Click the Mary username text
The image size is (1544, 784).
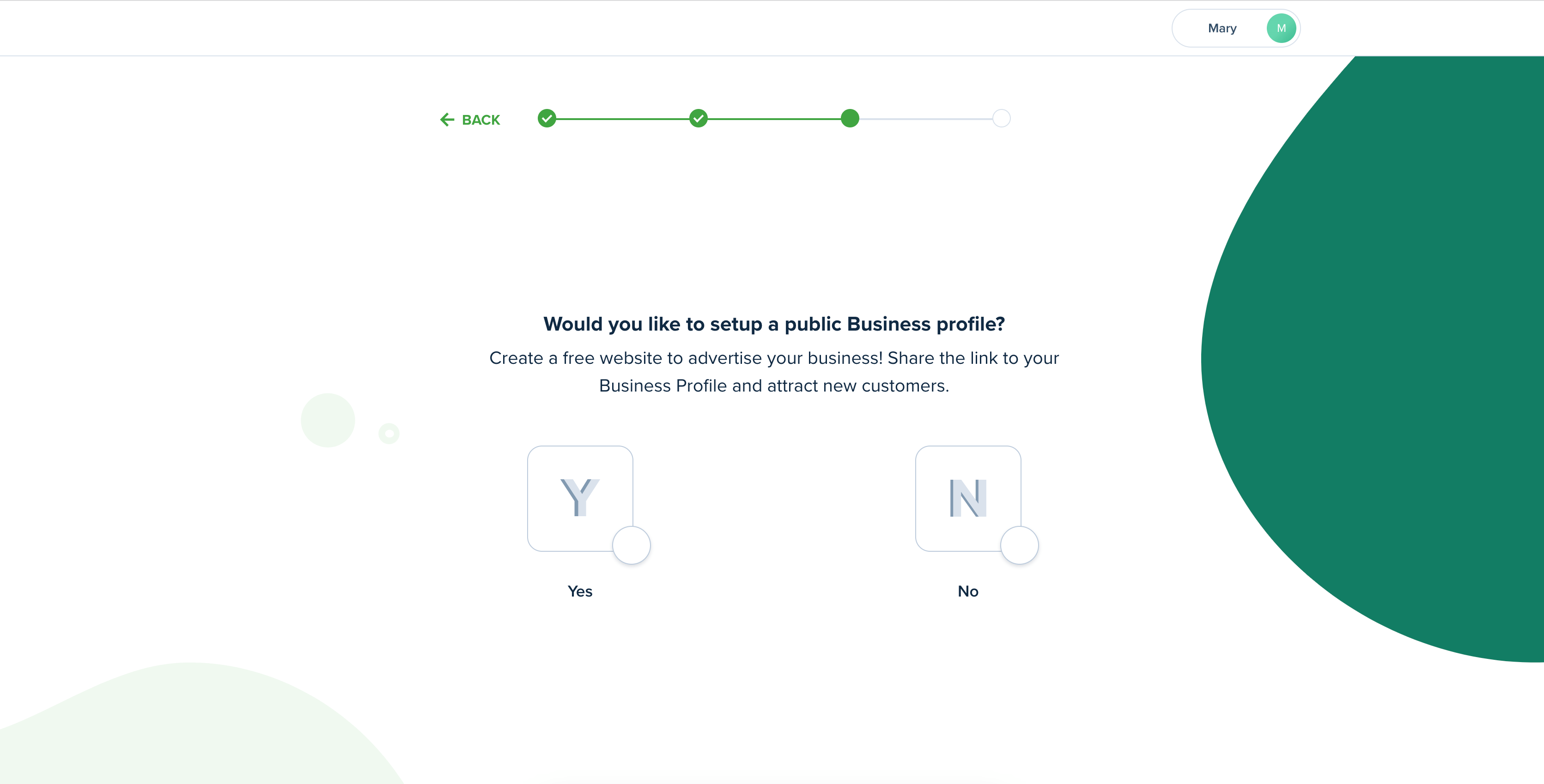coord(1222,28)
